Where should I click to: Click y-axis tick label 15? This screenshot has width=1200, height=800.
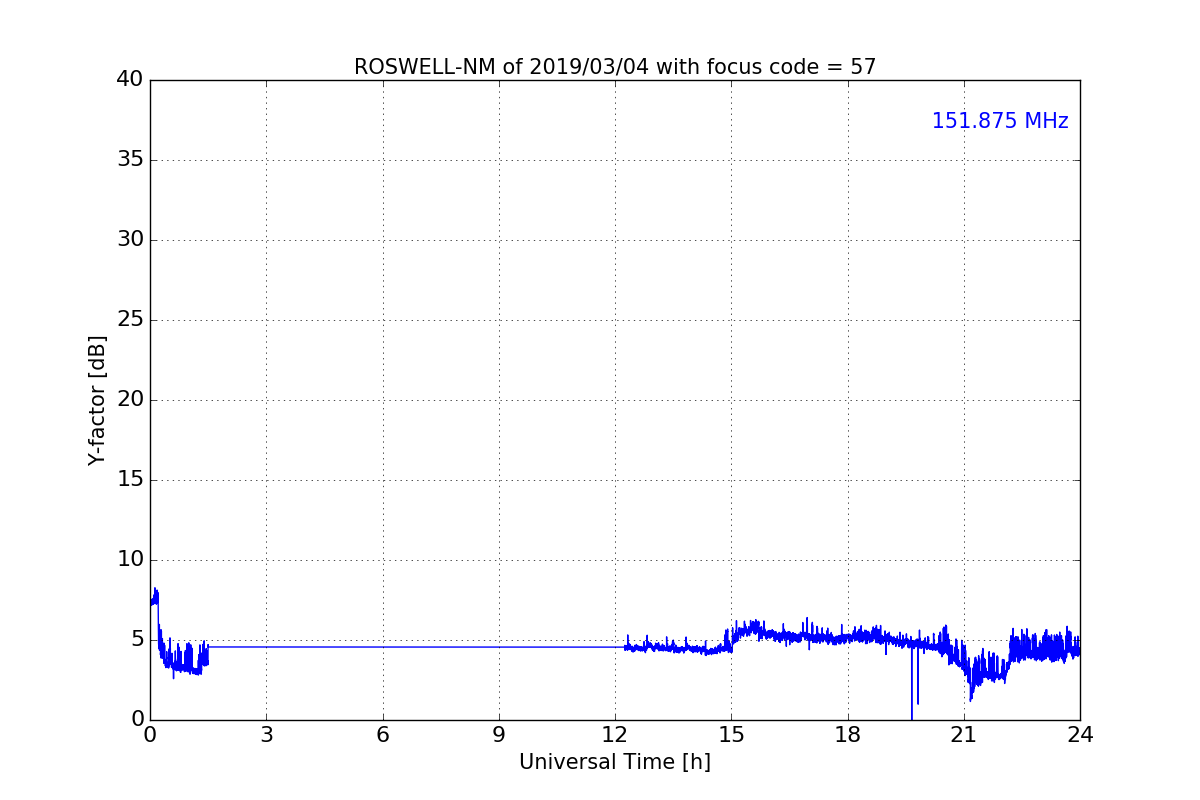[131, 480]
